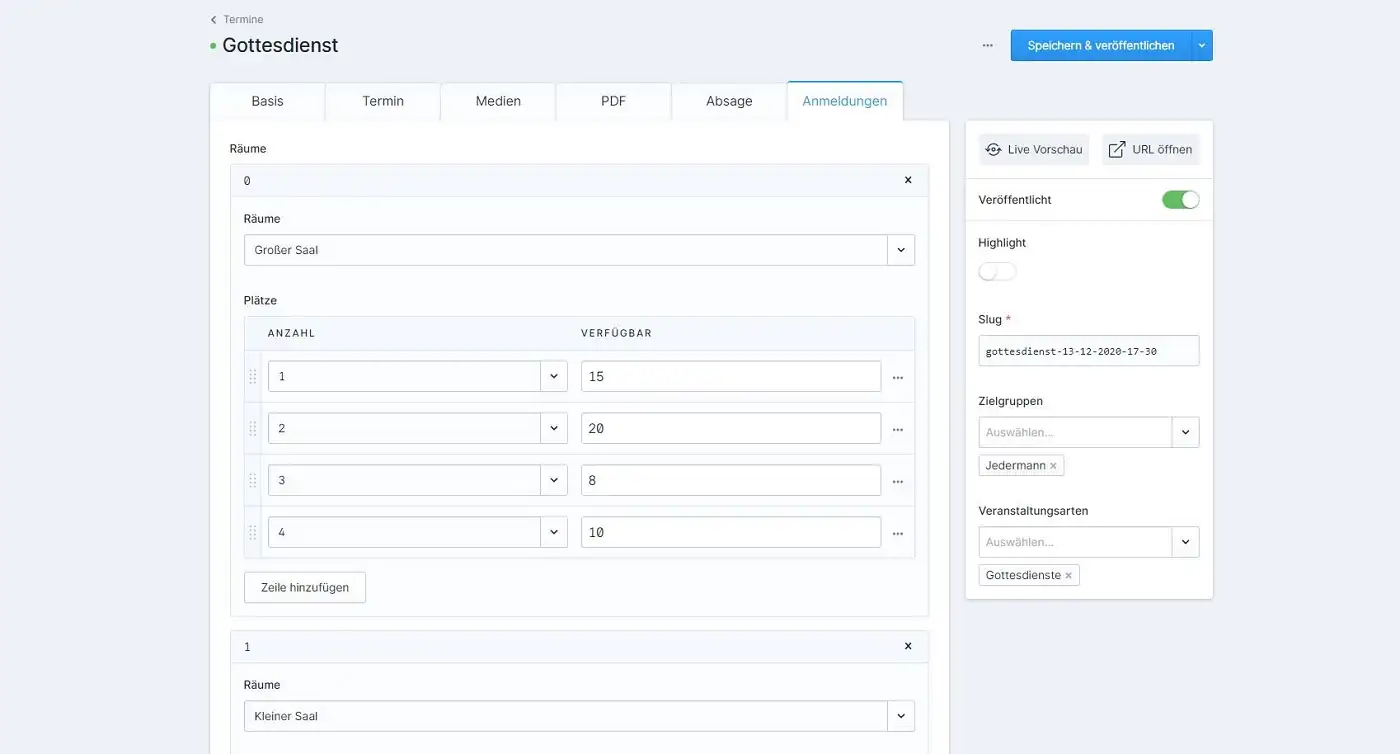Click Zeile hinzufügen button
1400x754 pixels.
click(305, 587)
